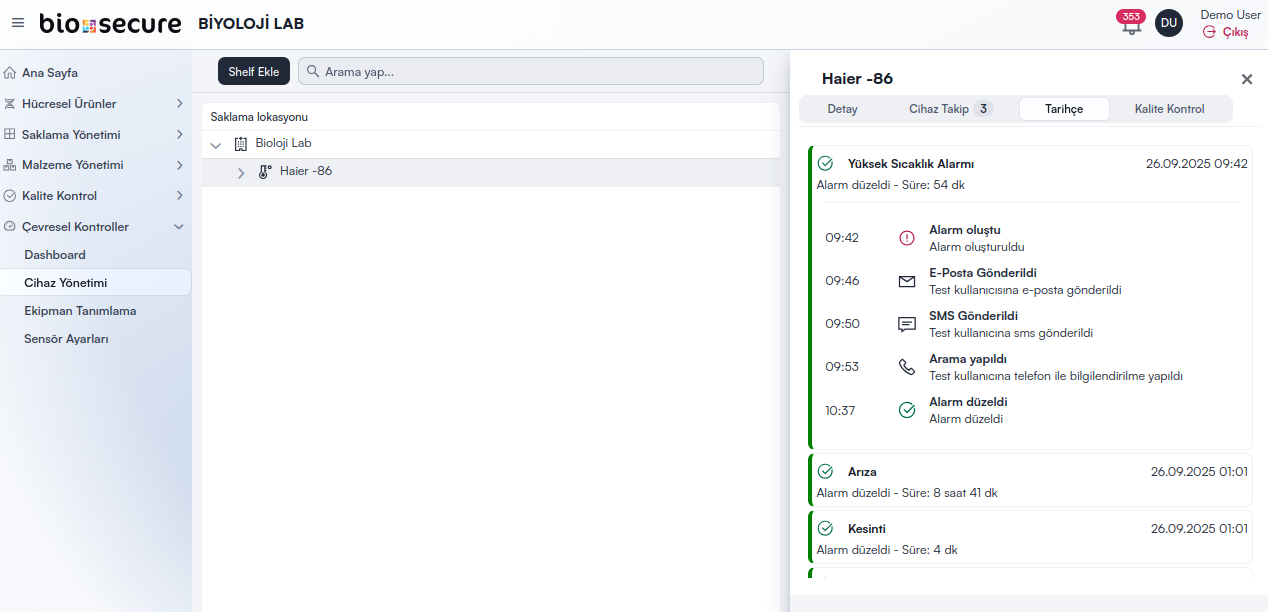
Task: Click the Alarm oluştu warning icon
Action: point(907,238)
